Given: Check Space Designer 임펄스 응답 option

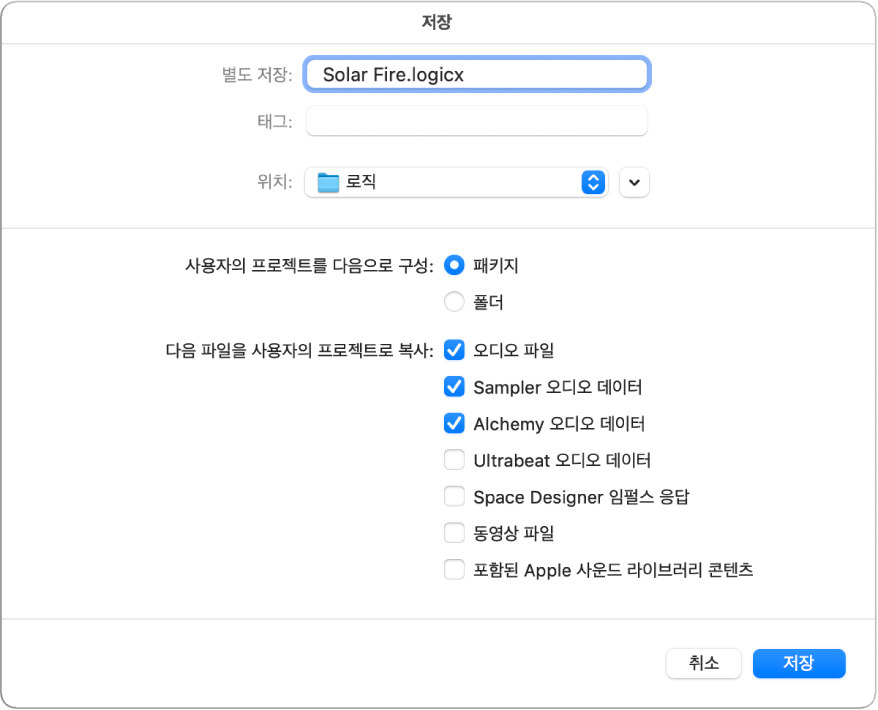Looking at the screenshot, I should pos(454,496).
